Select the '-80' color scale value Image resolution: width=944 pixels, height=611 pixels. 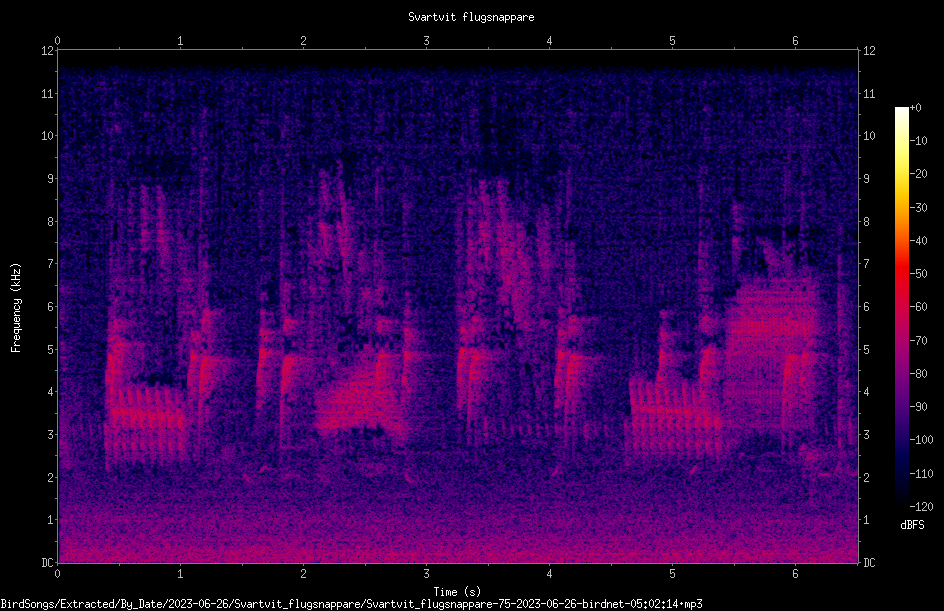(x=918, y=374)
